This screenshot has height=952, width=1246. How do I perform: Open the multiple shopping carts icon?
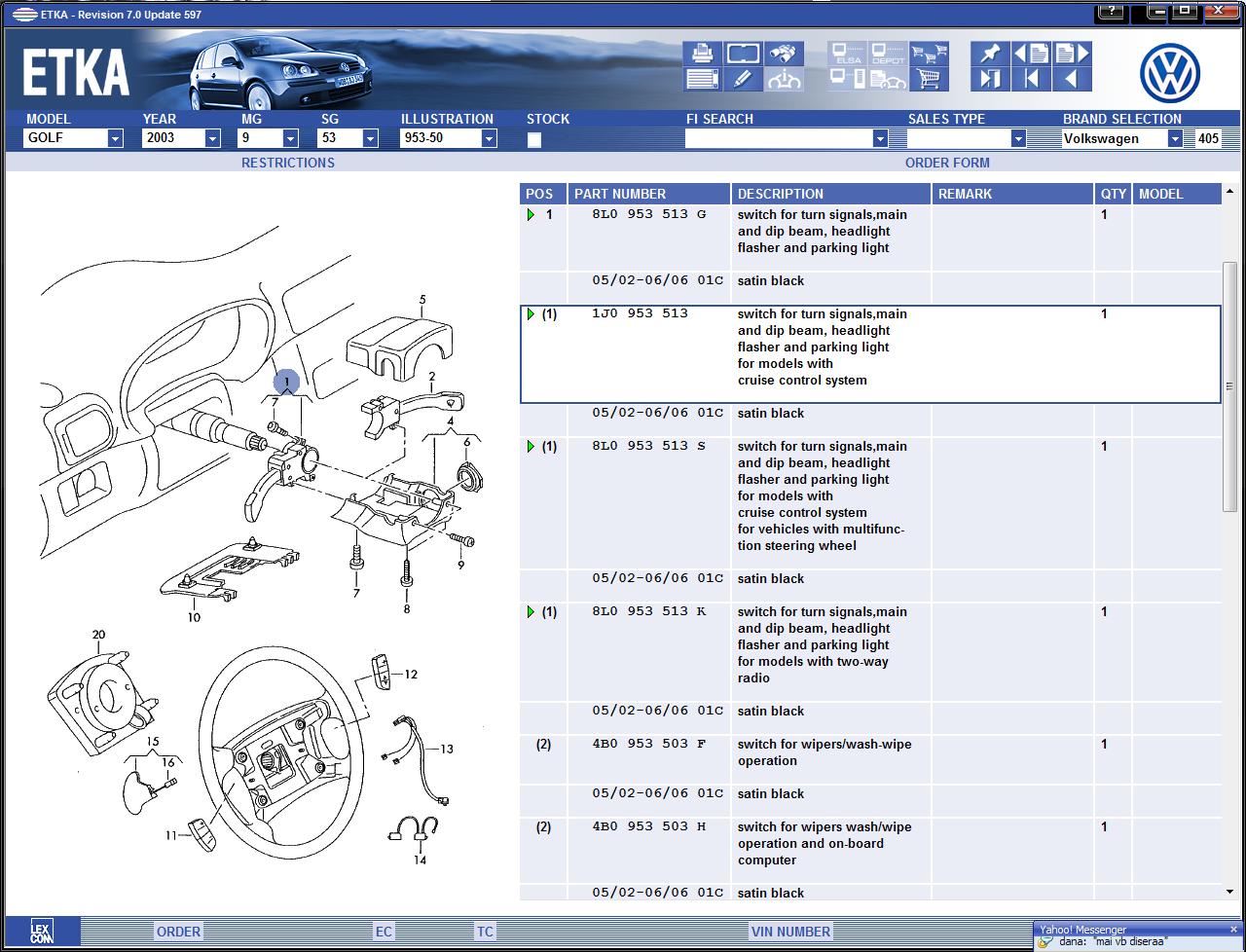click(x=930, y=54)
